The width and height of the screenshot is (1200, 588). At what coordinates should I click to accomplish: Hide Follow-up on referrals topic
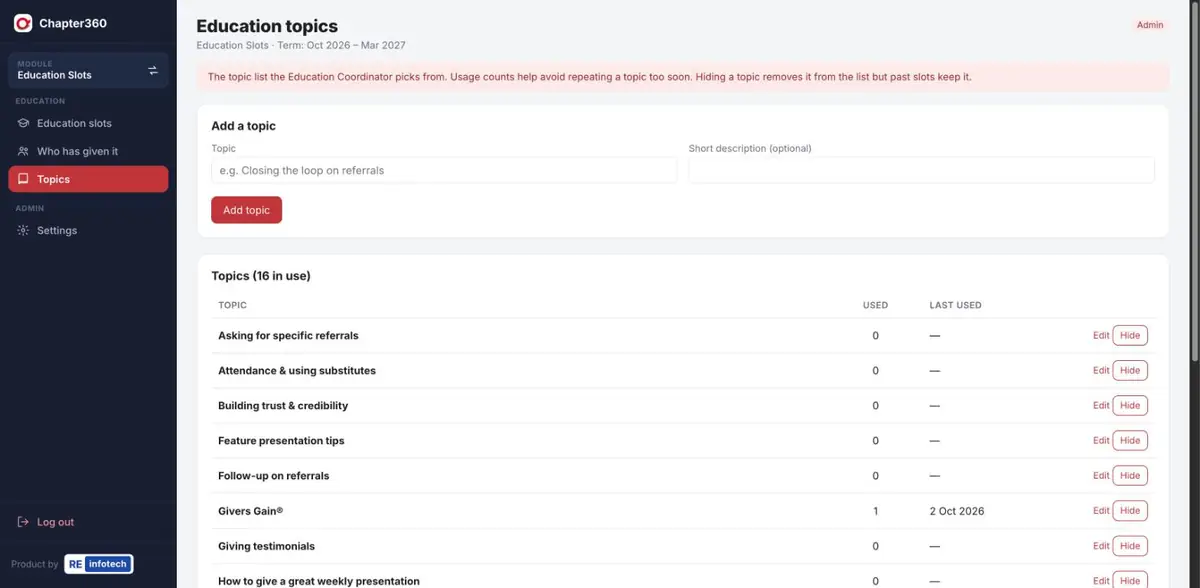tap(1130, 476)
